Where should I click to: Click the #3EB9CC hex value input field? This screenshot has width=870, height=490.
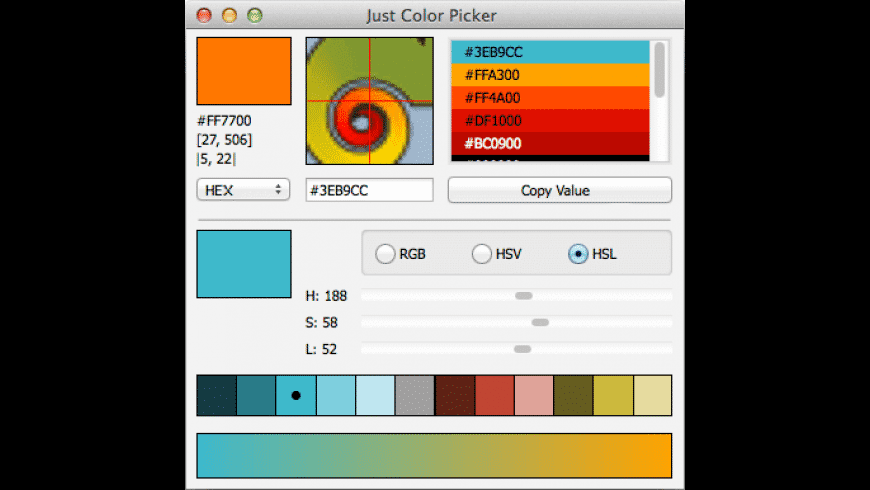(370, 190)
